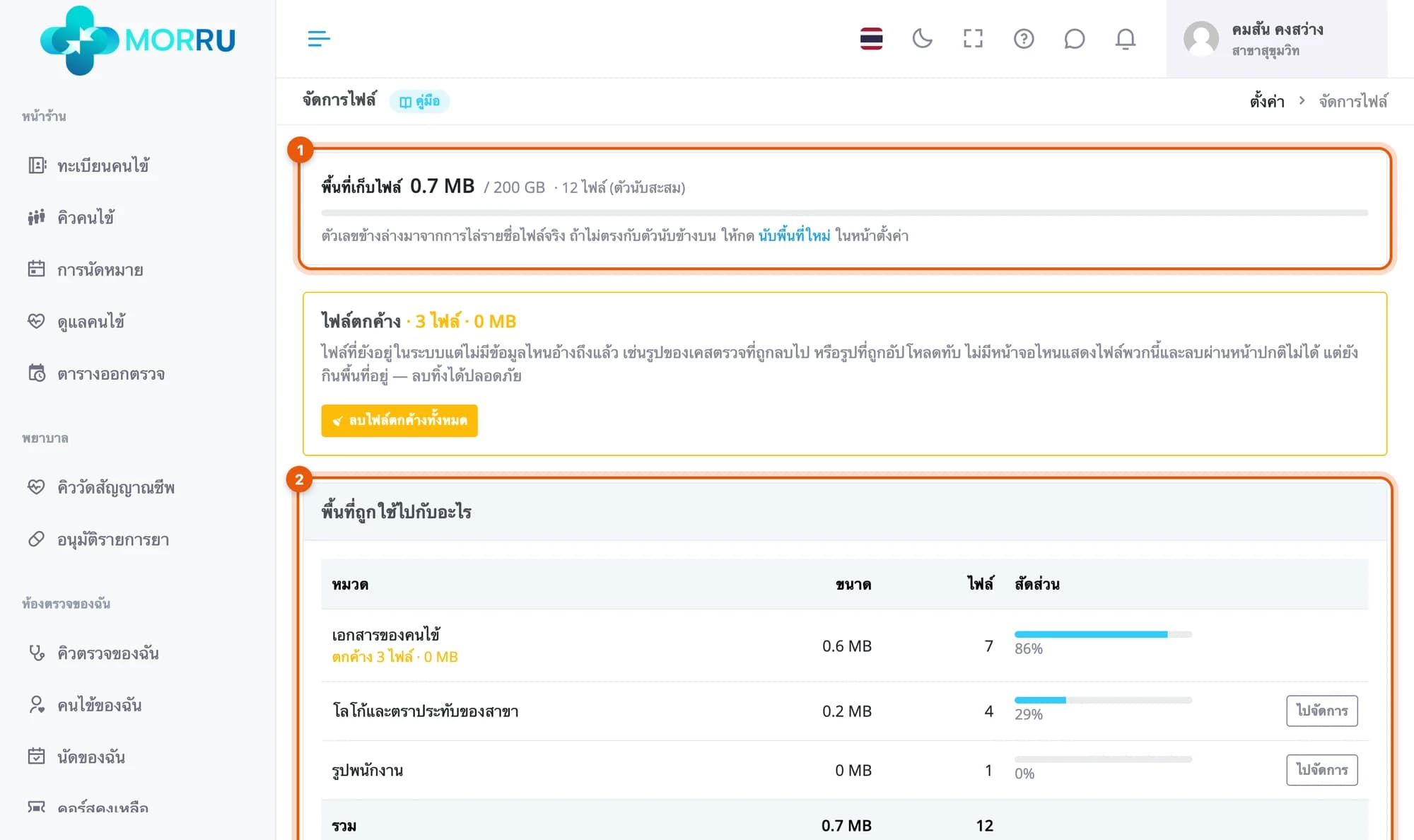The width and height of the screenshot is (1414, 840).
Task: Click รูปพนักงาน row name
Action: click(368, 770)
